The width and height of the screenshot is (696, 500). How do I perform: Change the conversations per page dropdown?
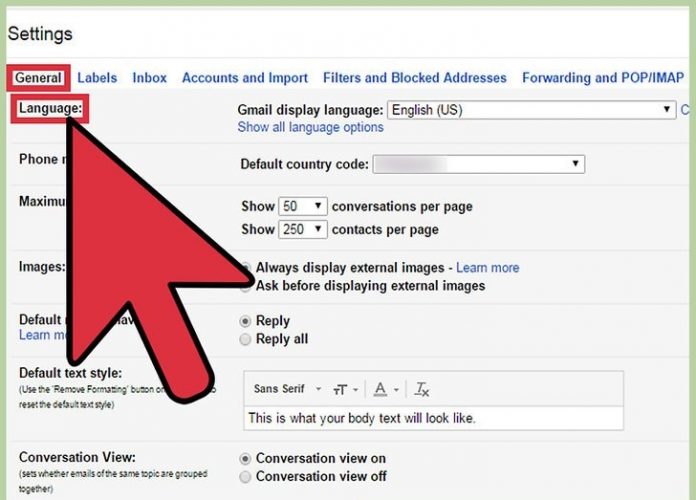coord(303,206)
